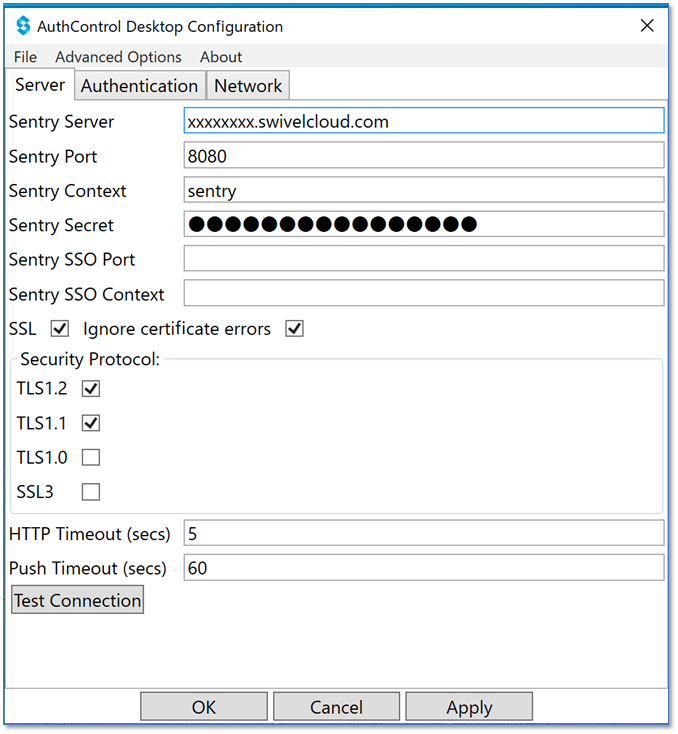678x734 pixels.
Task: Click into the Sentry SSO Port field
Action: point(424,258)
